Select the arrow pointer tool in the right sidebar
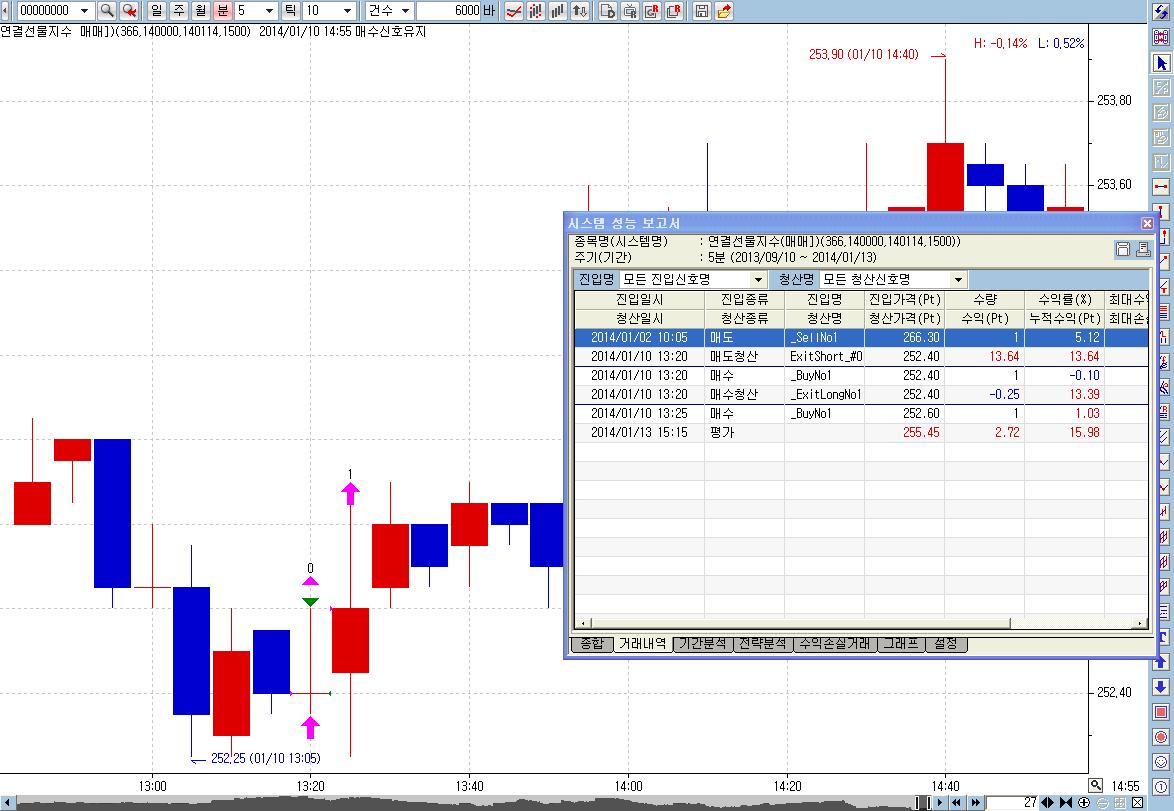The width and height of the screenshot is (1174, 811). click(x=1161, y=62)
